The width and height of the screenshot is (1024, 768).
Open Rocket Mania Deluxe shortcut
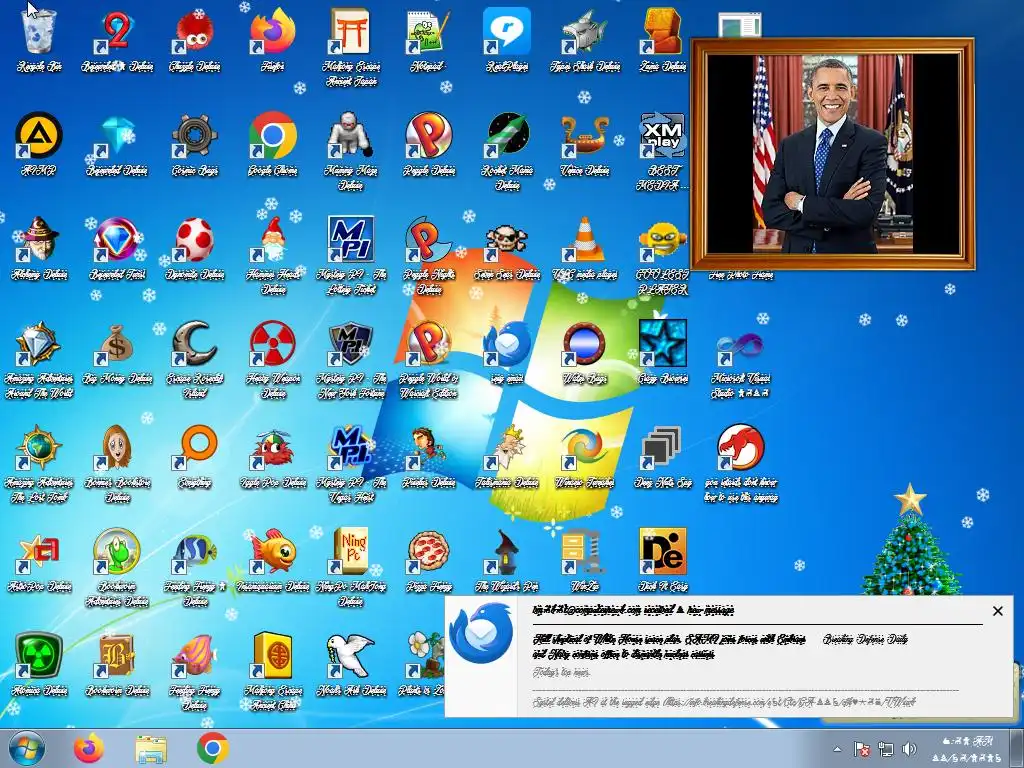click(507, 135)
